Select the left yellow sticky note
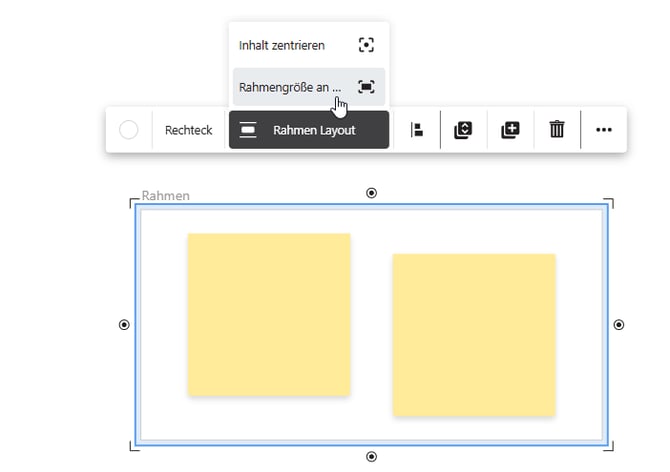This screenshot has width=670, height=472. pos(269,314)
